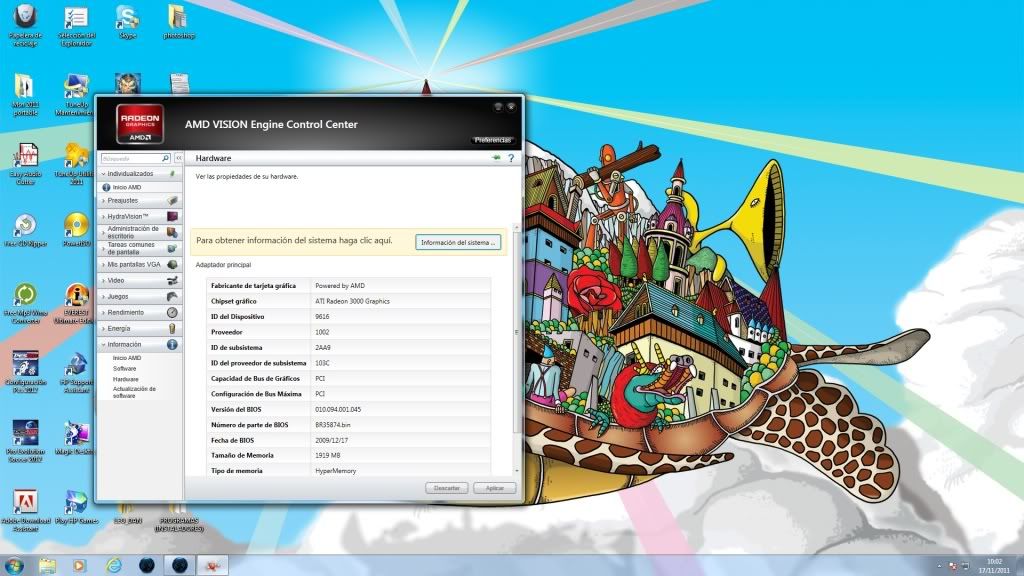Click the Administración de escritorio icon
Image resolution: width=1024 pixels, height=576 pixels.
coord(172,232)
